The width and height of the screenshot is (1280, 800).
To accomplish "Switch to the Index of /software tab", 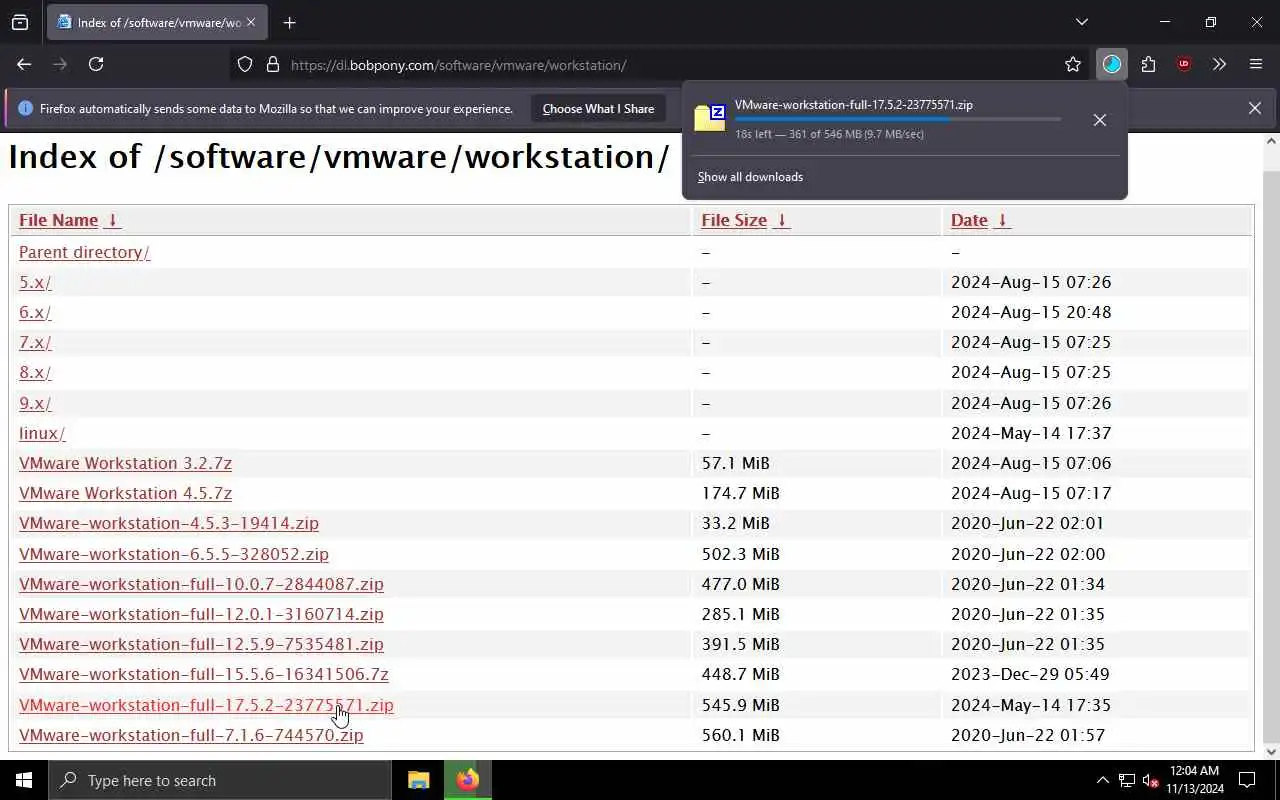I will [158, 22].
